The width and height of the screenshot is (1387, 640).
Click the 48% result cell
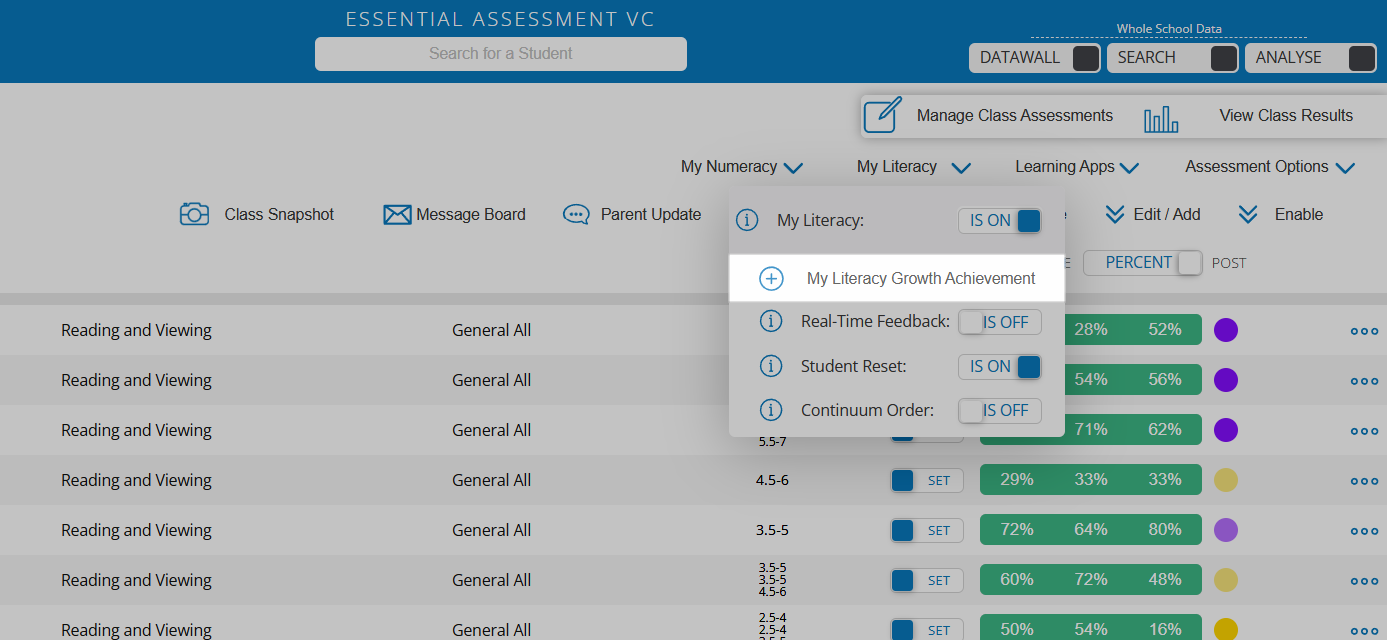pos(1165,580)
